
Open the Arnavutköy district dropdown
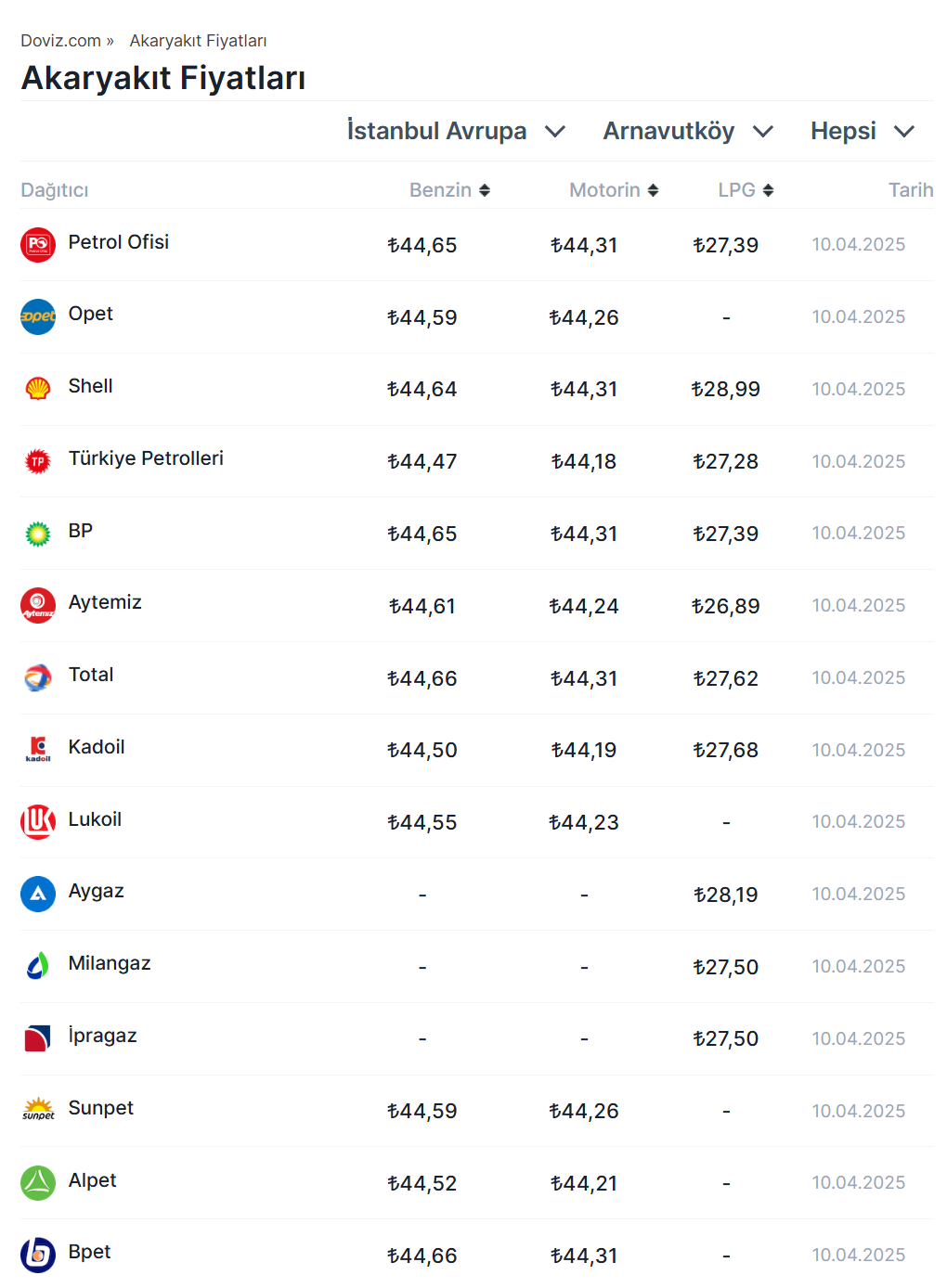(x=688, y=131)
